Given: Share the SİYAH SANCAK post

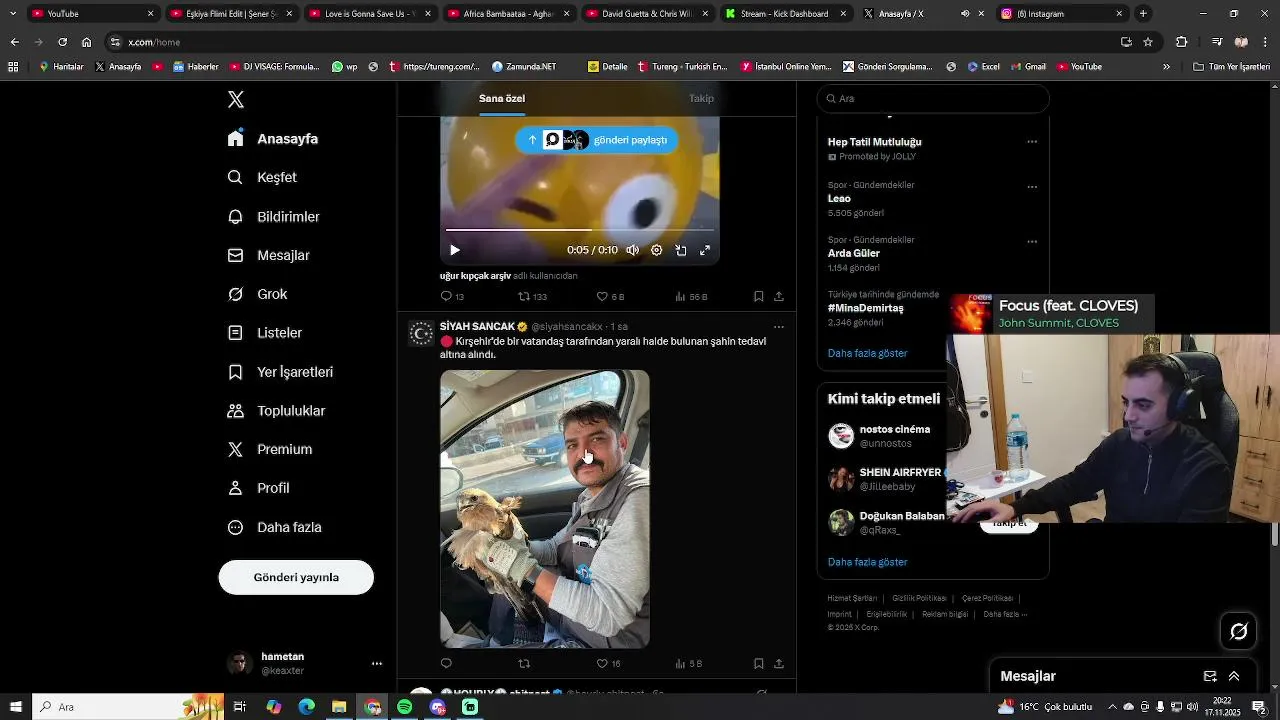Looking at the screenshot, I should coord(779,663).
